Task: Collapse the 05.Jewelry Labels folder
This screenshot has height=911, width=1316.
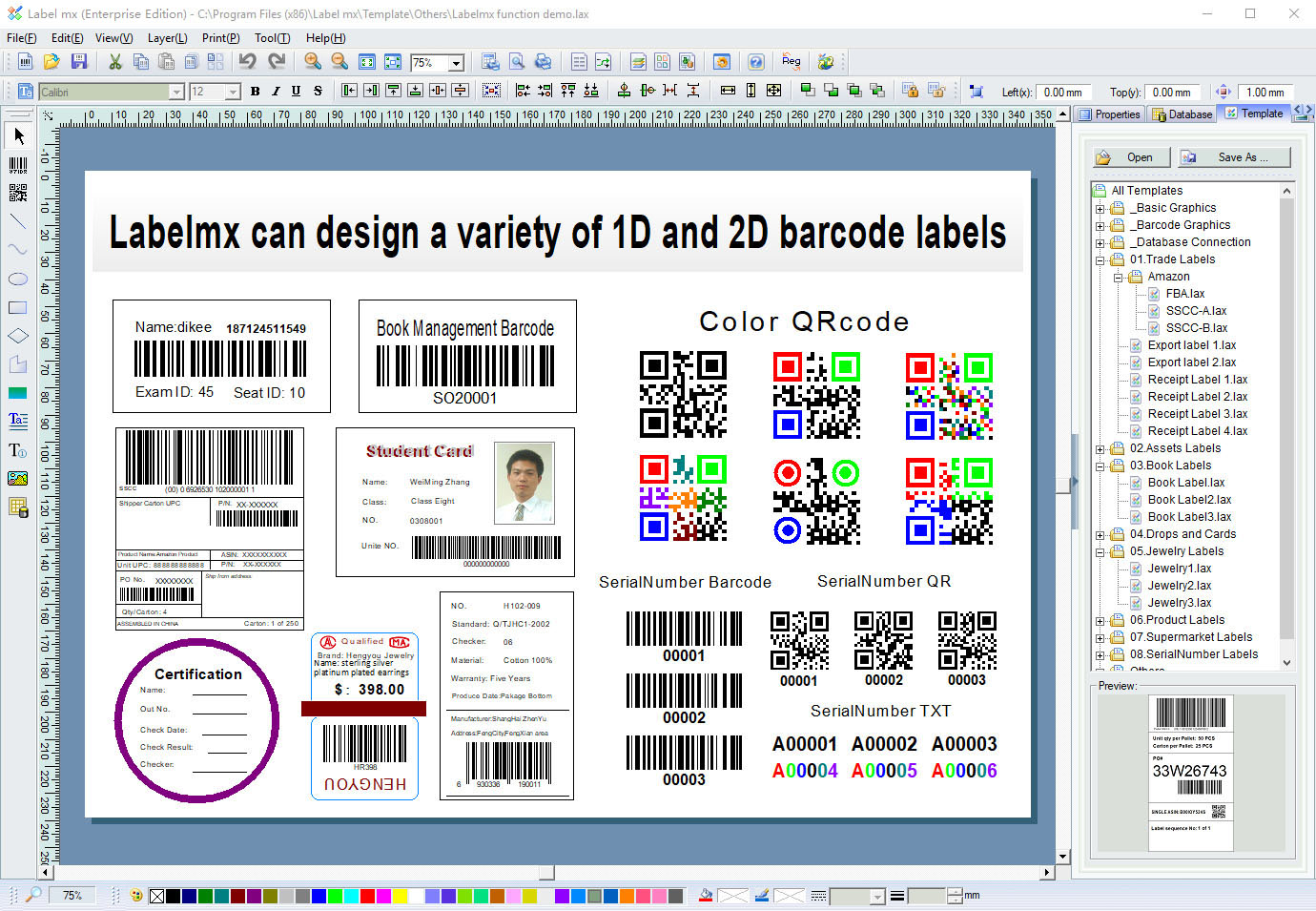Action: point(1100,551)
